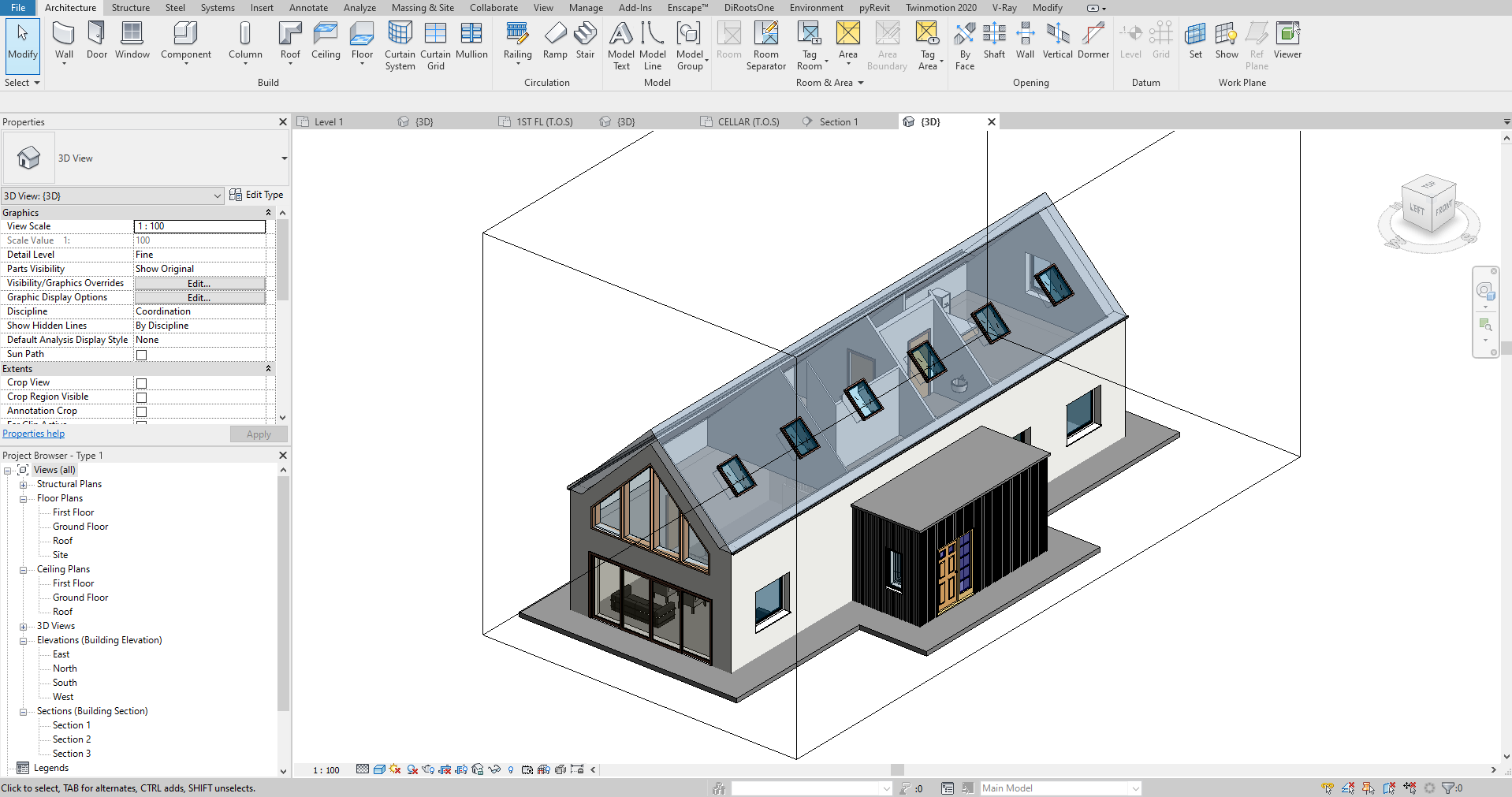Activate the Dormer opening tool
1512x797 pixels.
(x=1093, y=39)
